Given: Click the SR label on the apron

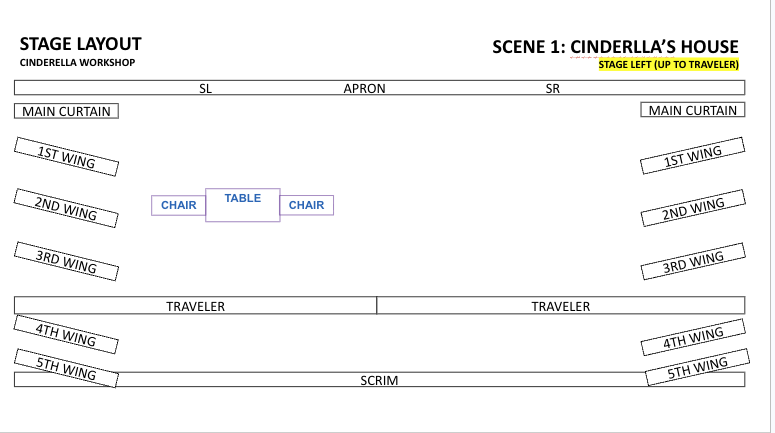Looking at the screenshot, I should pos(553,88).
